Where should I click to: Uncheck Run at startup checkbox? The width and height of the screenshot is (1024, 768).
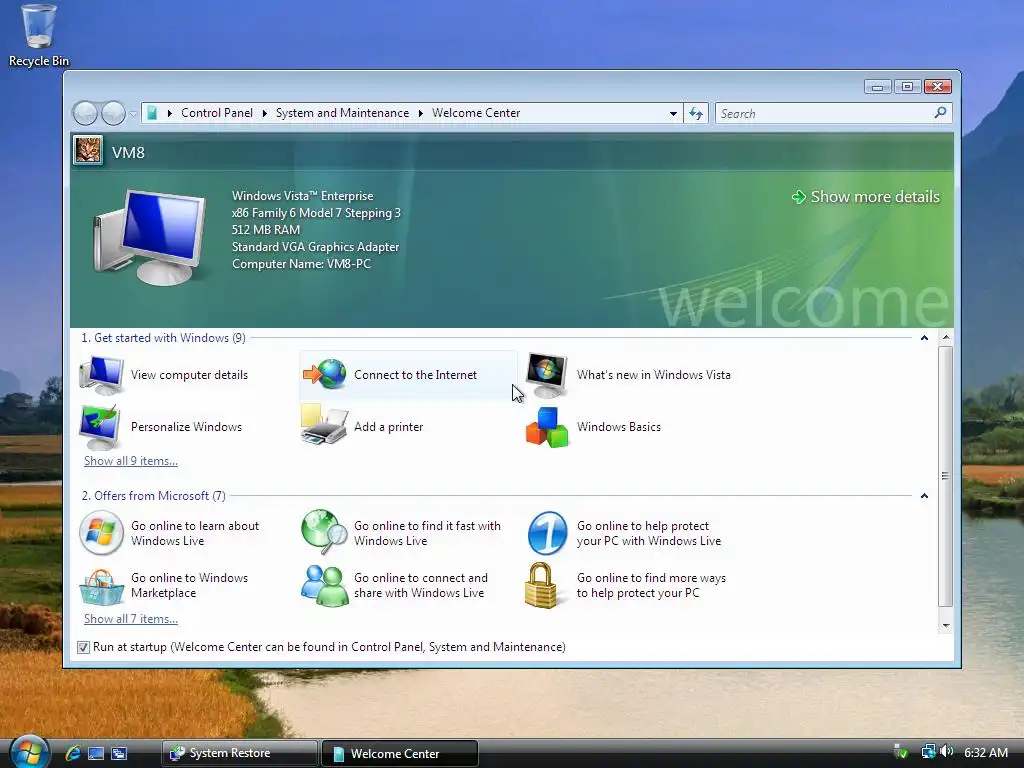[83, 647]
